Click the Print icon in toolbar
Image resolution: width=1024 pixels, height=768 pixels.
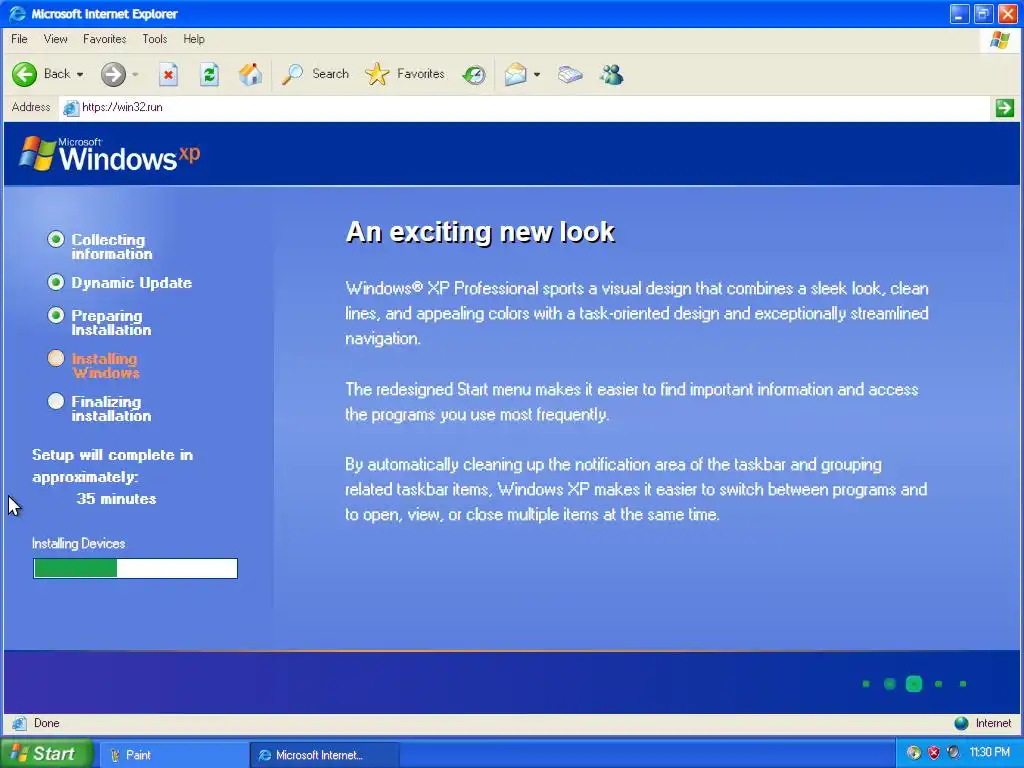pos(570,74)
